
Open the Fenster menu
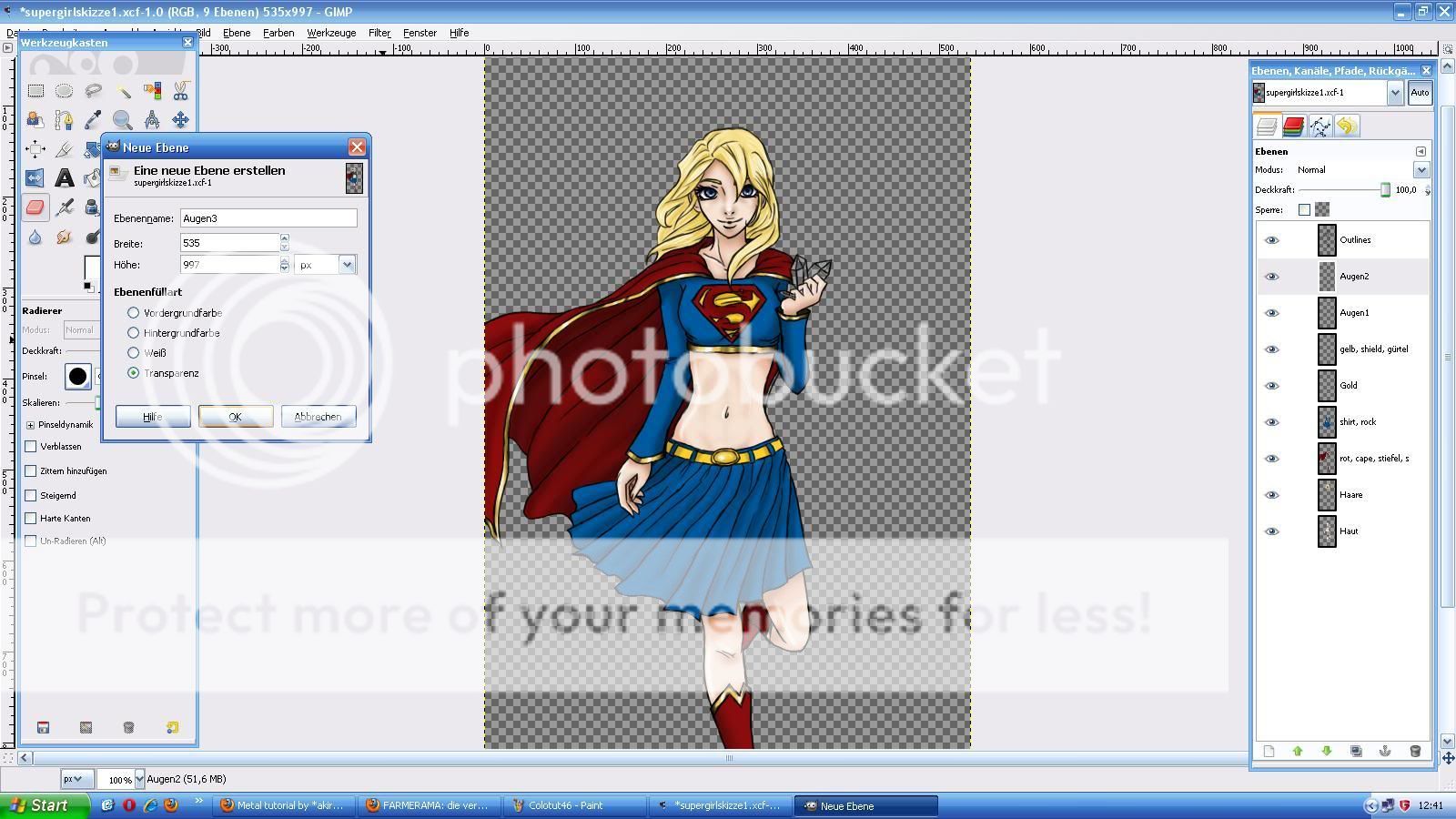click(420, 33)
